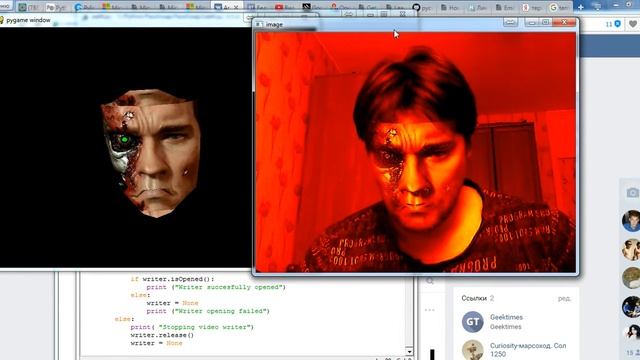Click the "Stopping video writer" print line

click(x=192, y=327)
